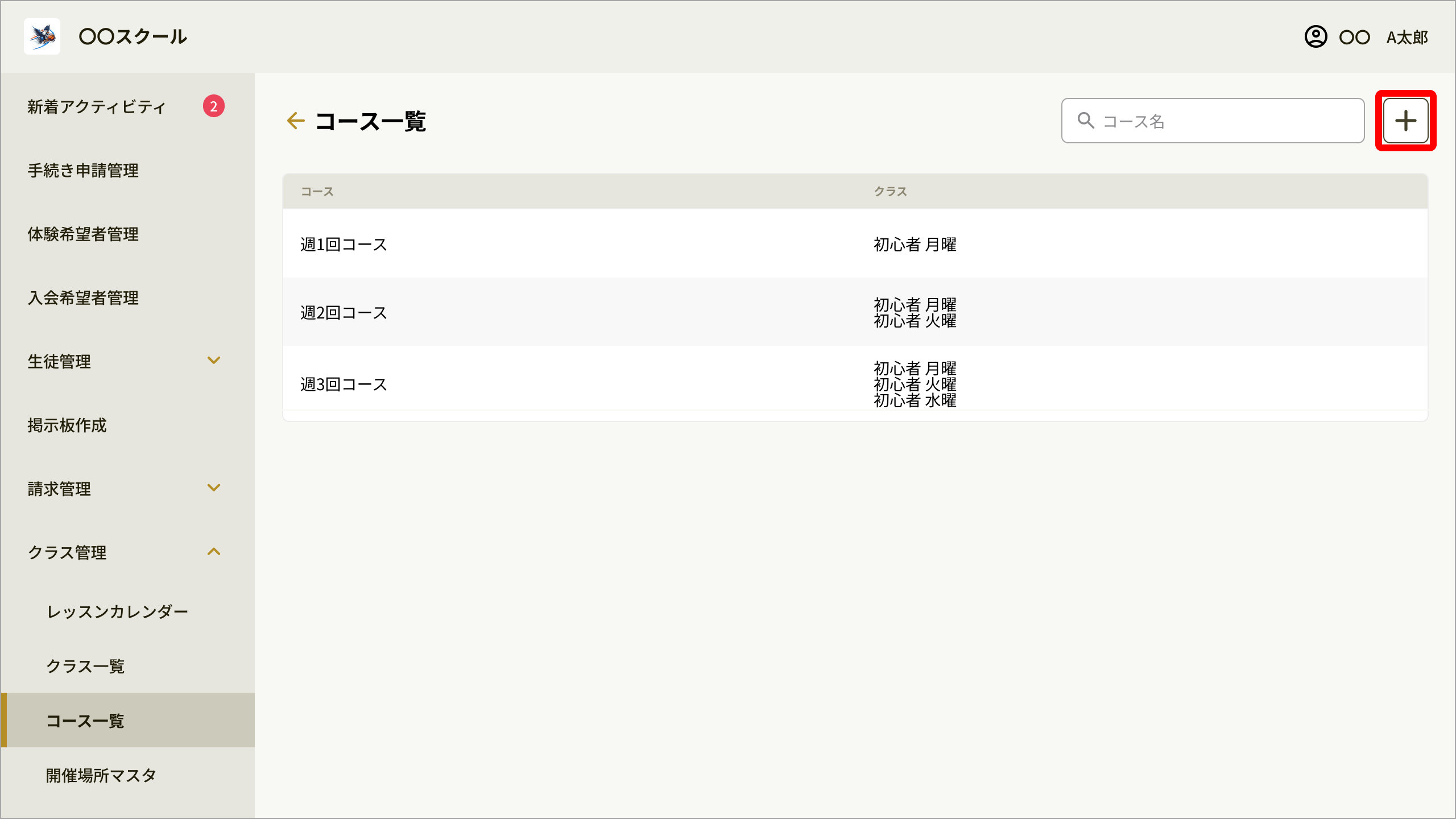Viewport: 1456px width, 819px height.
Task: Expand the 生徒管理 chevron
Action: [214, 361]
